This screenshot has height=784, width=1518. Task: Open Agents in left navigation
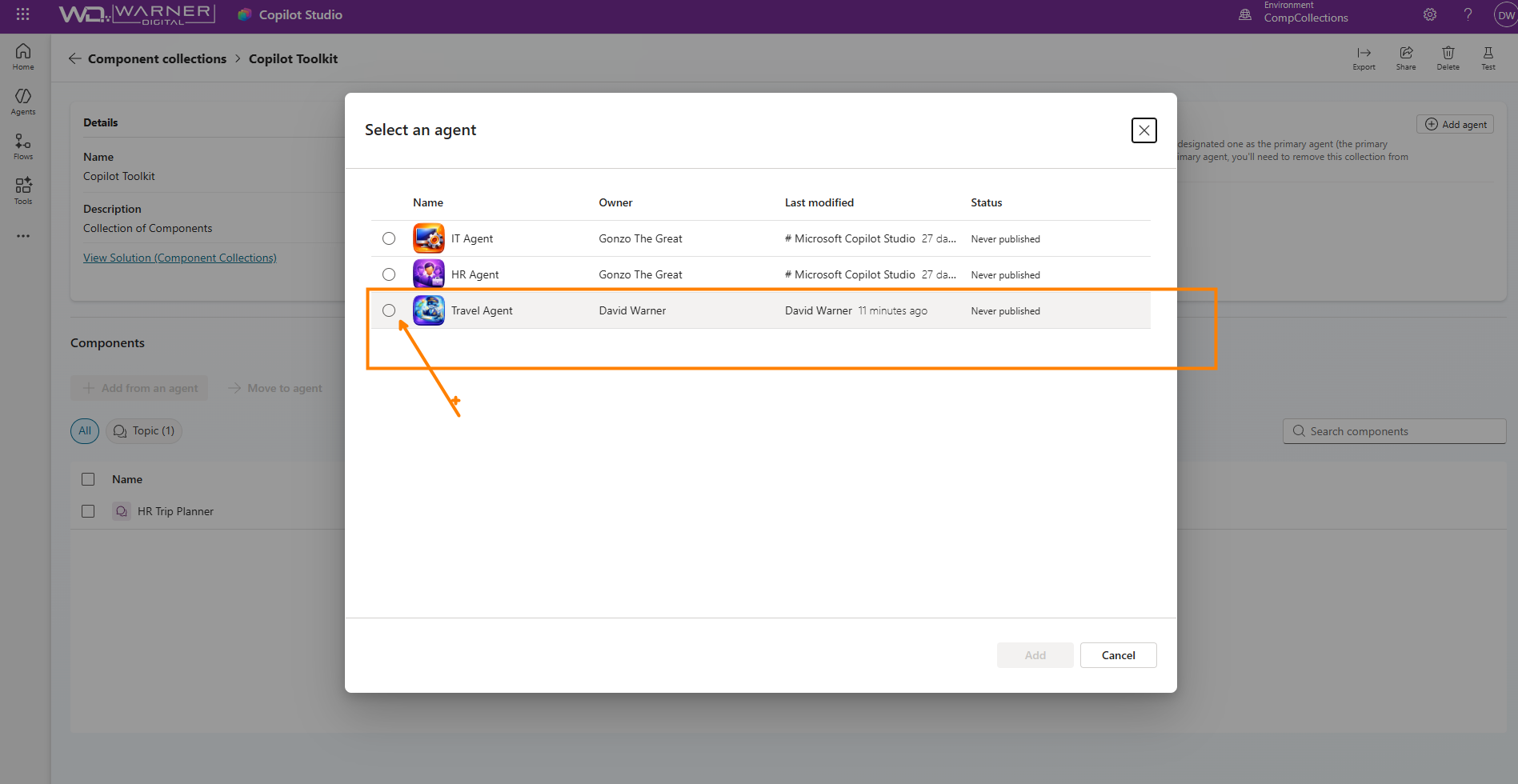pos(23,101)
